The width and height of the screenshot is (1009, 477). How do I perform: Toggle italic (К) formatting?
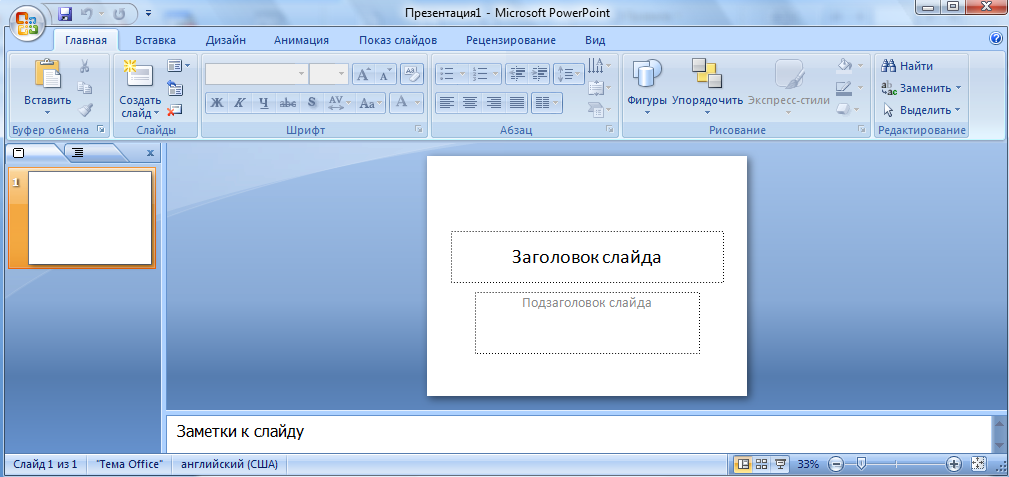pos(239,103)
